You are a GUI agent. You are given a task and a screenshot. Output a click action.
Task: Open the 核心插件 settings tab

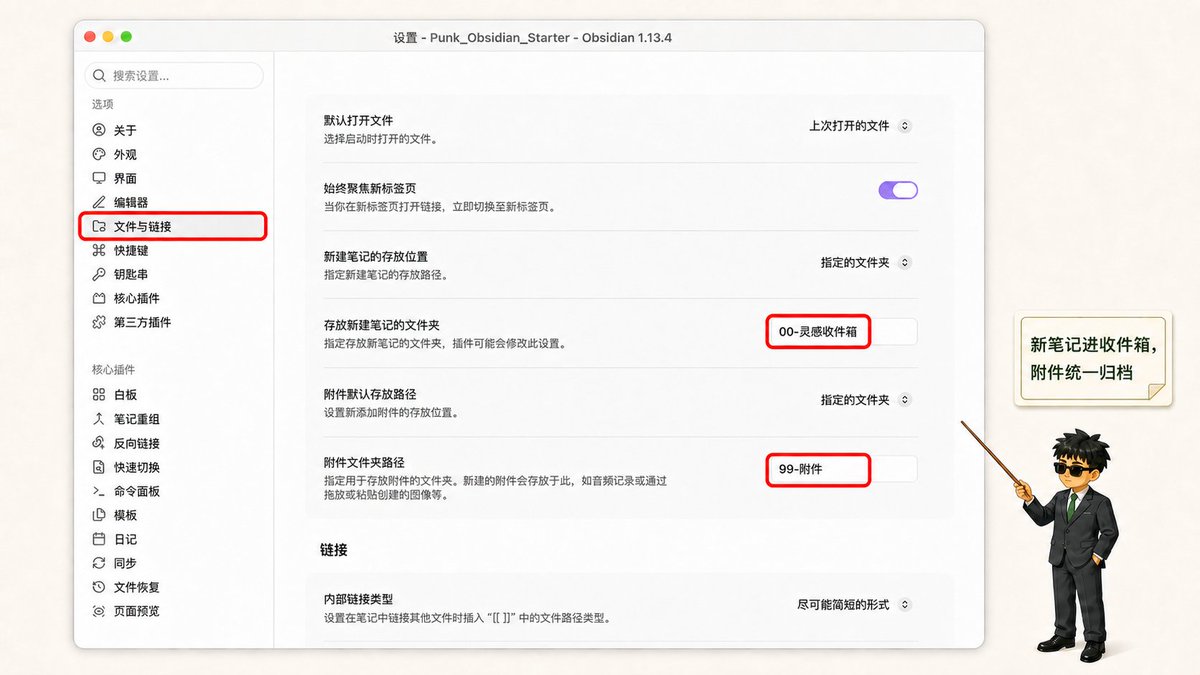click(174, 298)
